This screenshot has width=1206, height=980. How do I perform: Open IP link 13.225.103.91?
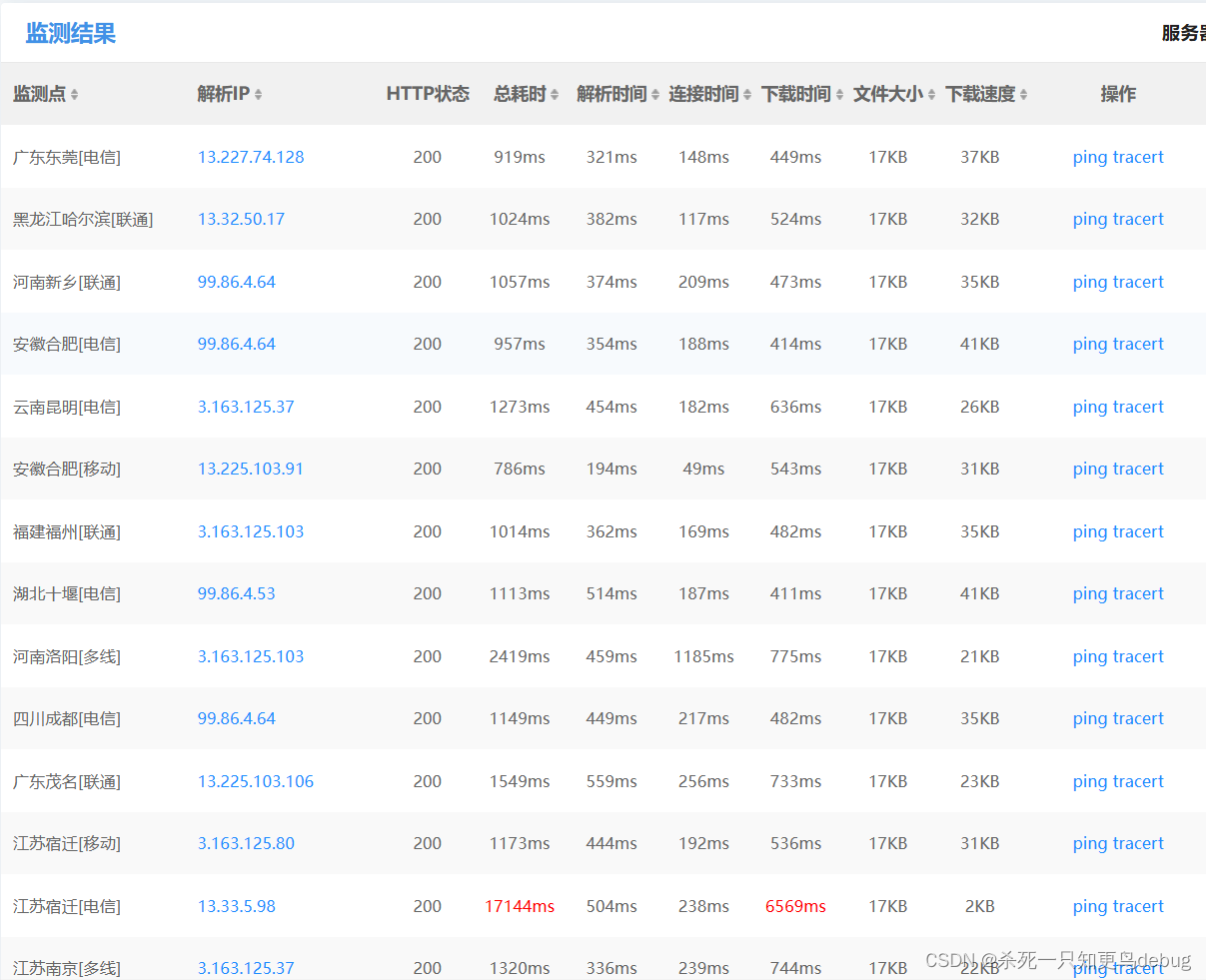coord(251,469)
